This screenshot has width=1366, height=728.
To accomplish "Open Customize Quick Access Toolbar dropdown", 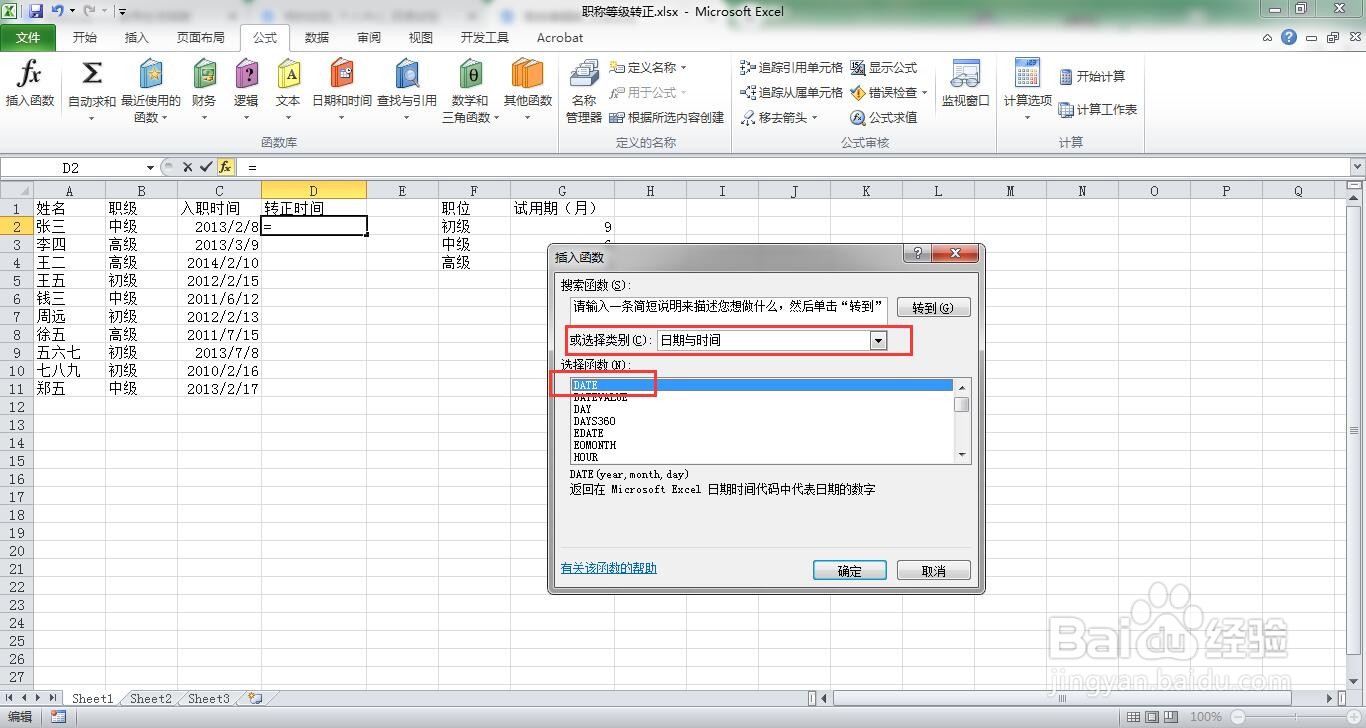I will point(122,12).
